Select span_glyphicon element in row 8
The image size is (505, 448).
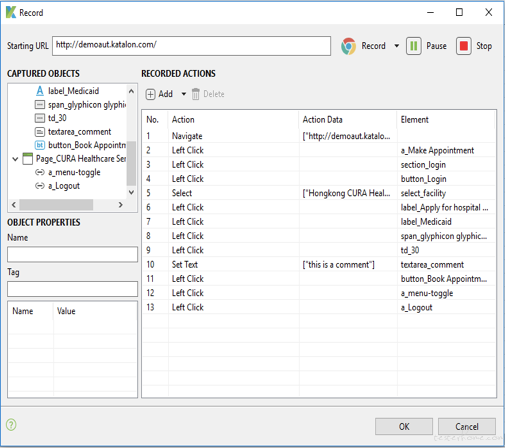point(446,236)
